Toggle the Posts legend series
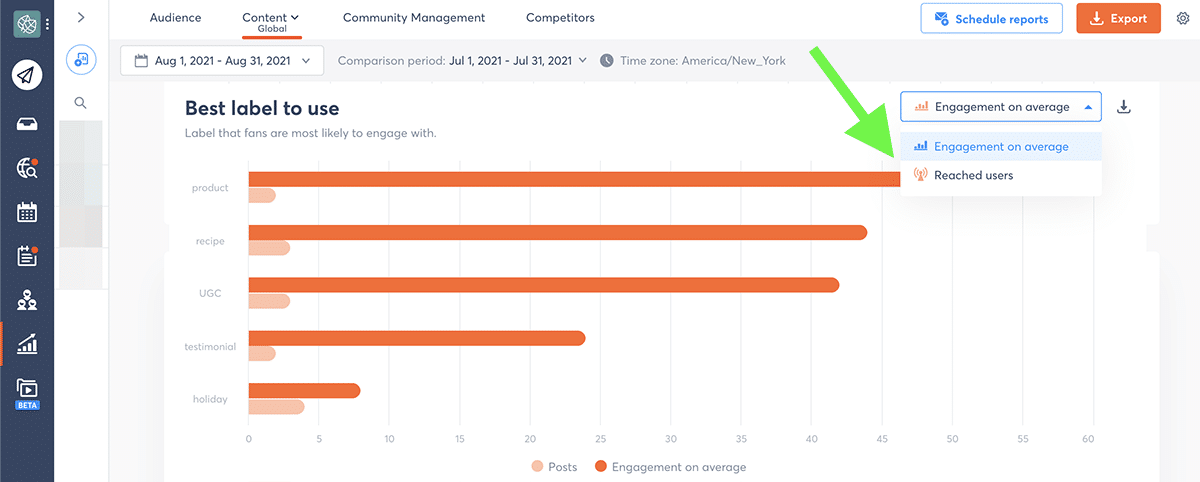1200x482 pixels. pyautogui.click(x=555, y=467)
